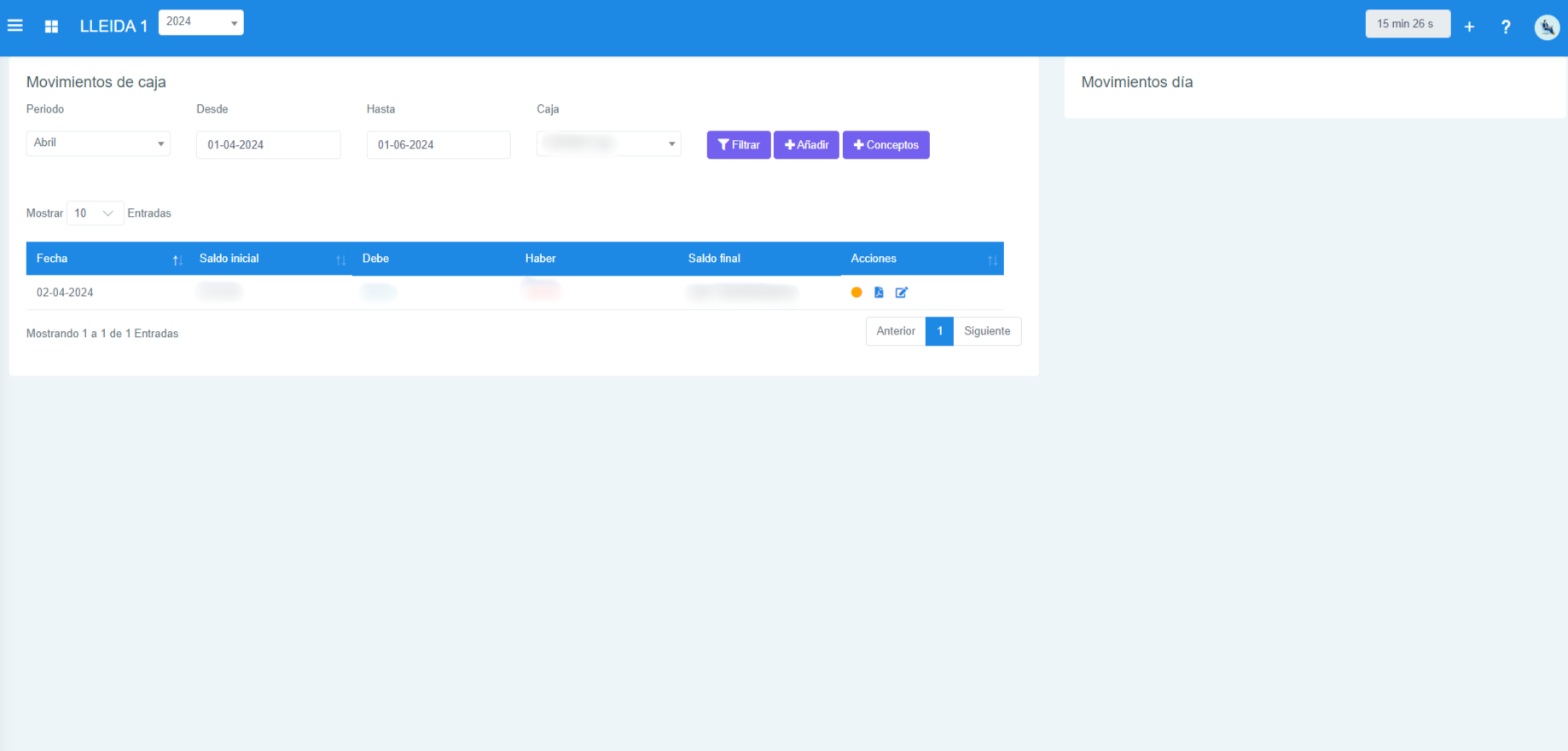Click the Desde date field
The width and height of the screenshot is (1568, 751).
point(268,145)
